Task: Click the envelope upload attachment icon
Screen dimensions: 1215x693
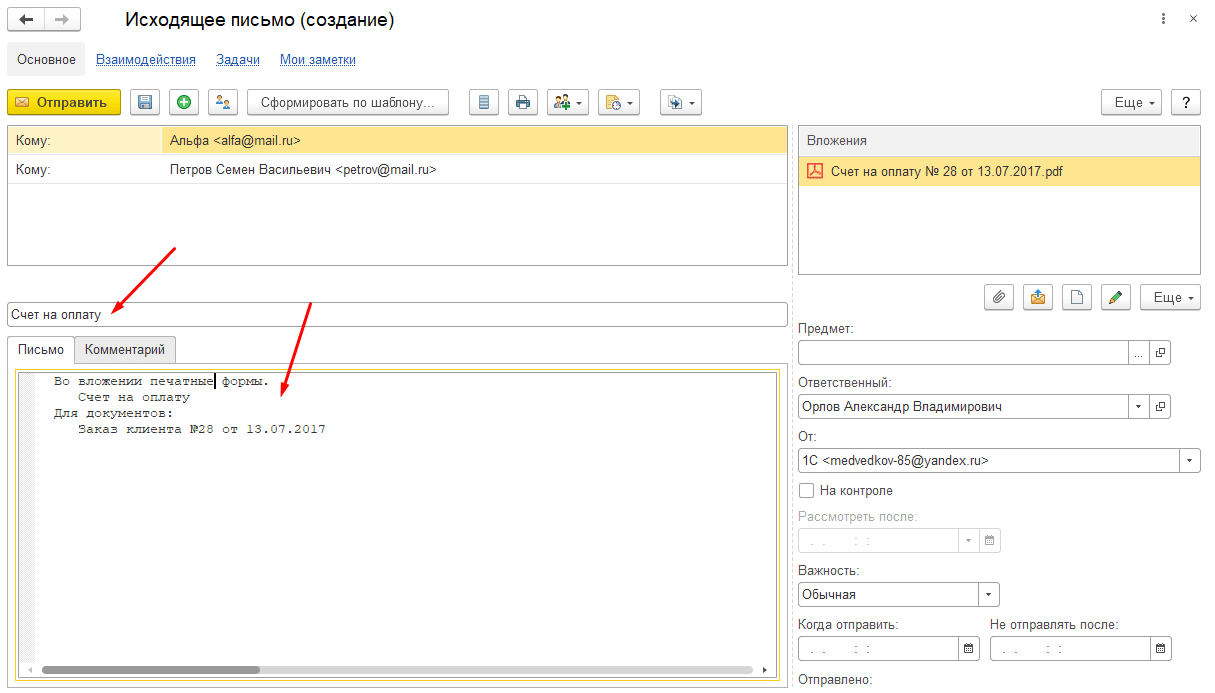Action: tap(1038, 297)
